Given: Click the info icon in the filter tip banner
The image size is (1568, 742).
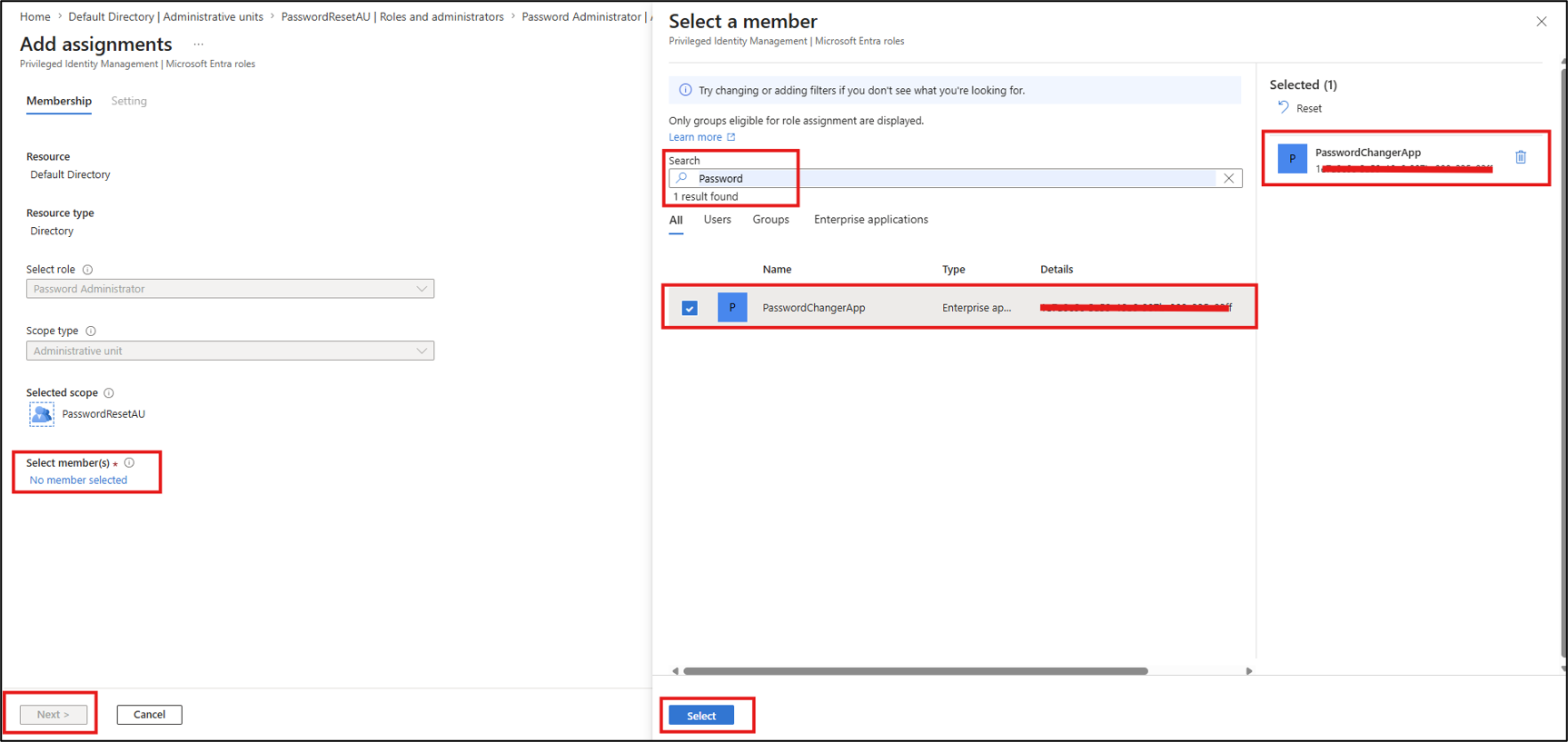Looking at the screenshot, I should (685, 90).
